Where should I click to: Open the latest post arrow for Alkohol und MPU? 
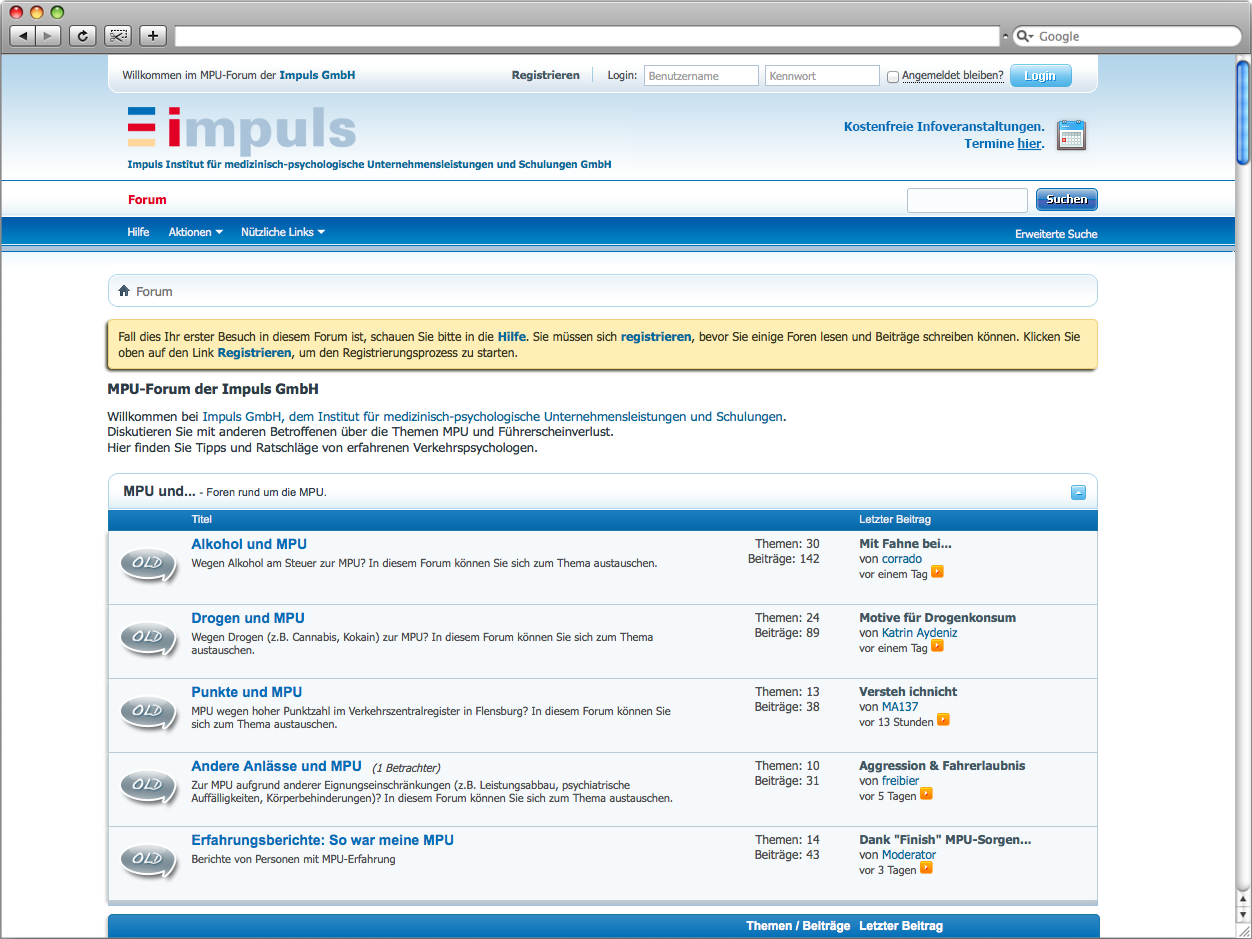pos(937,572)
